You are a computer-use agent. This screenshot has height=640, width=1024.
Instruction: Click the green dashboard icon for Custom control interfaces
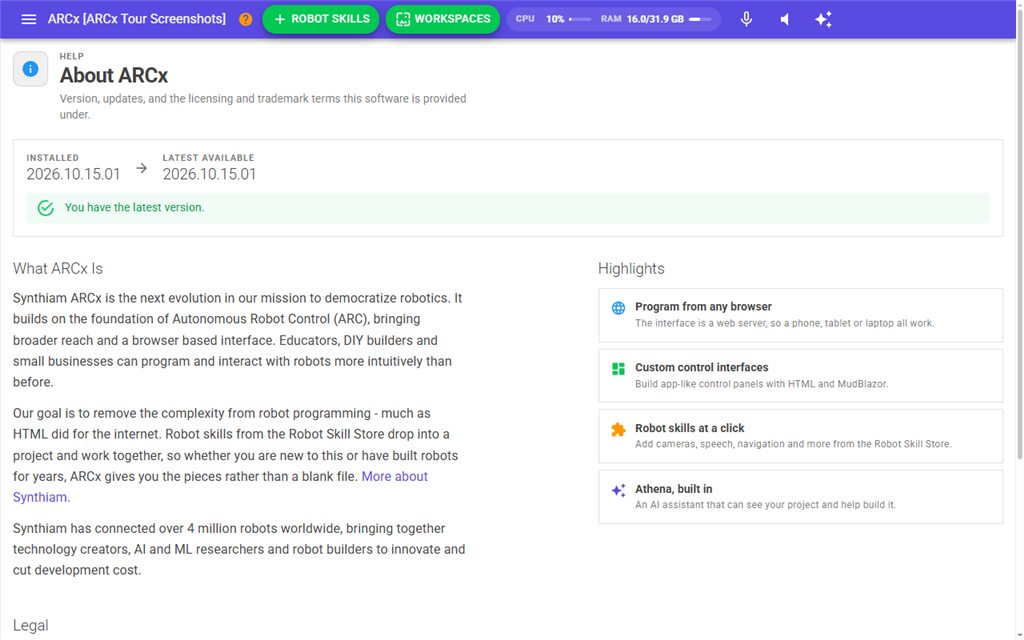(618, 369)
